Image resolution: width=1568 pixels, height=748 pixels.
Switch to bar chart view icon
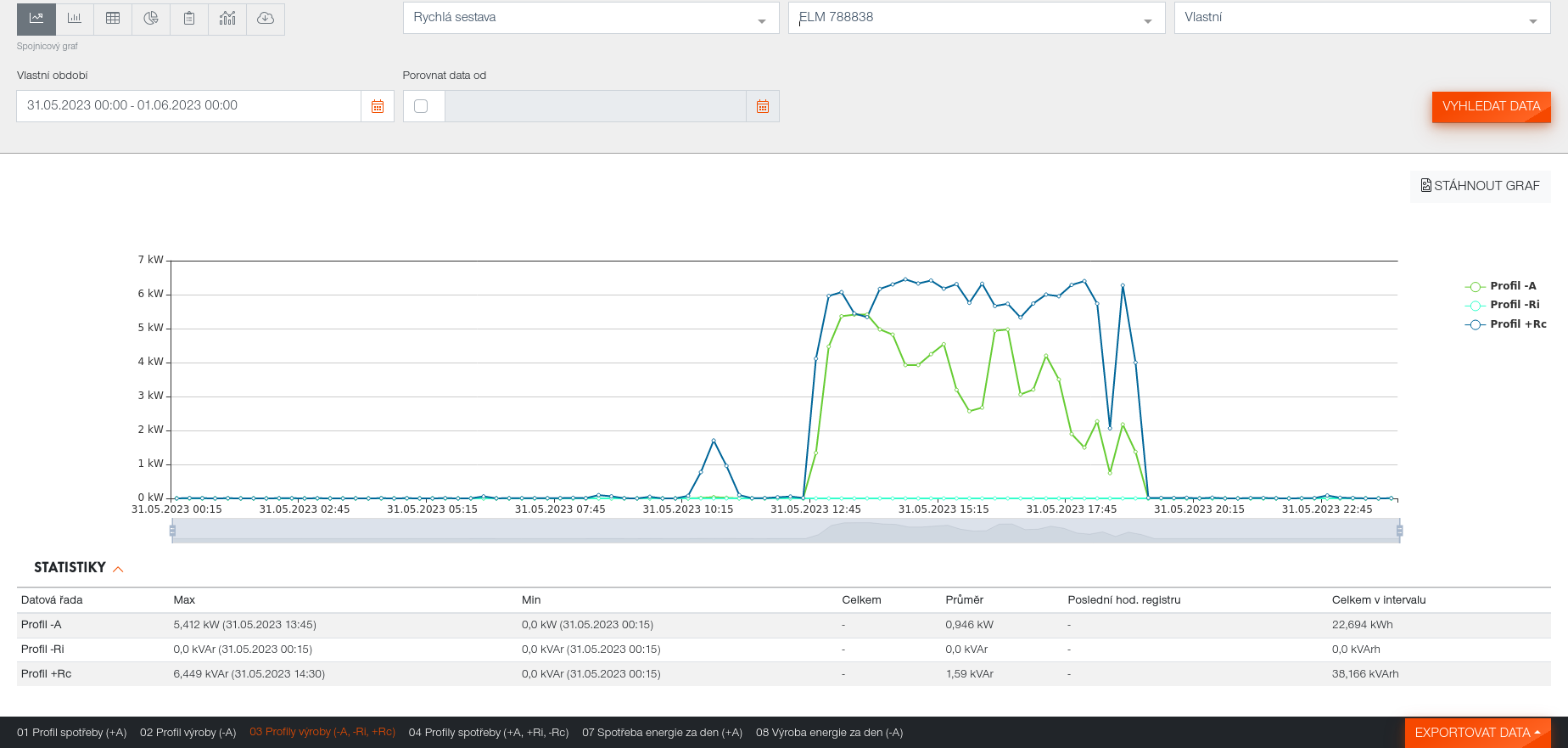pyautogui.click(x=75, y=18)
